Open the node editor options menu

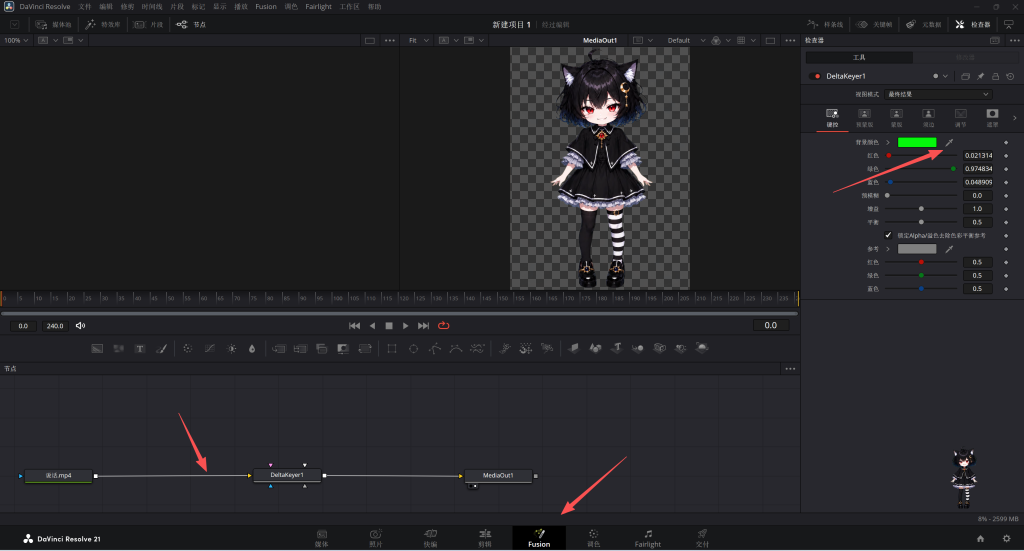(790, 369)
